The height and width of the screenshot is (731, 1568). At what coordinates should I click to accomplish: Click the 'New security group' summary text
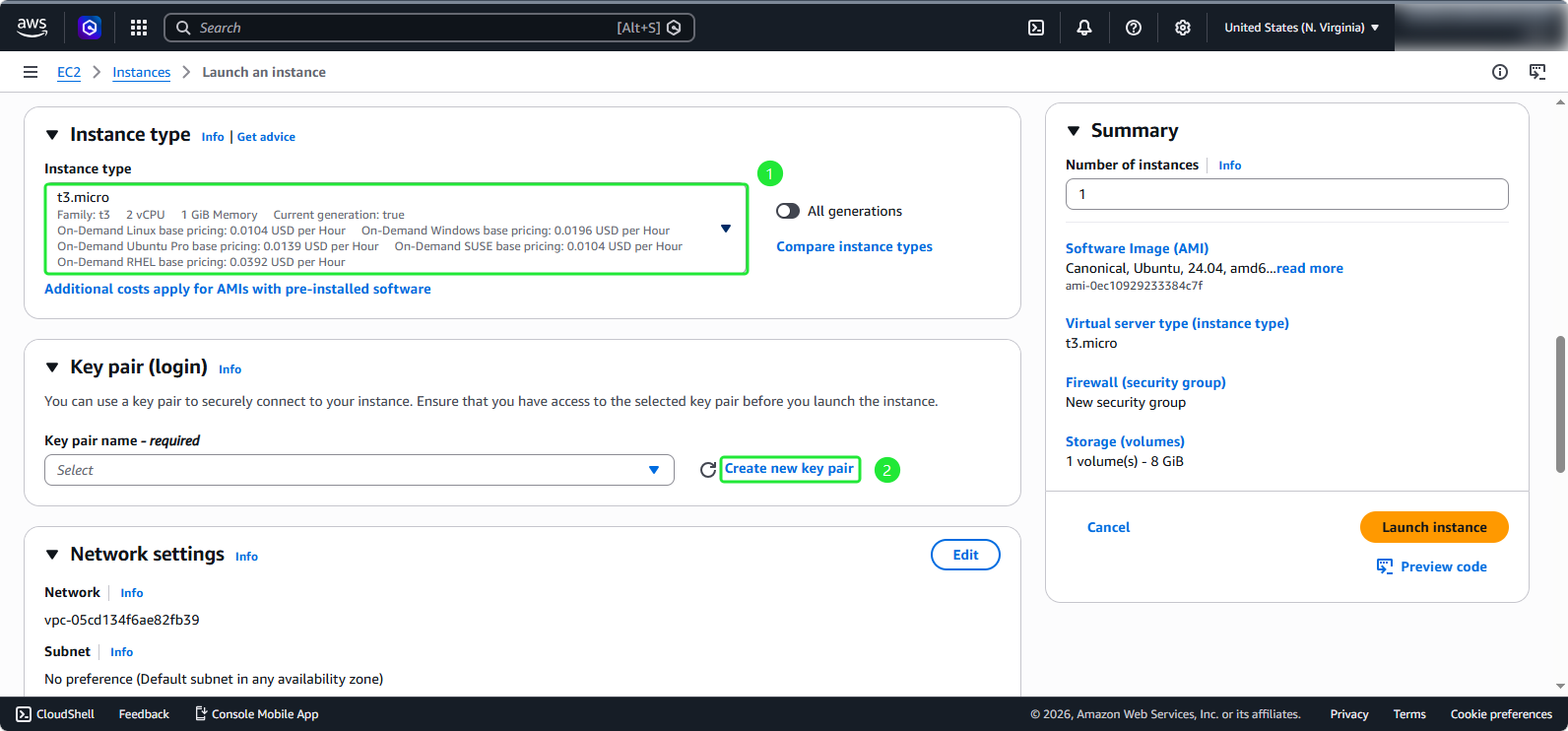point(1126,402)
